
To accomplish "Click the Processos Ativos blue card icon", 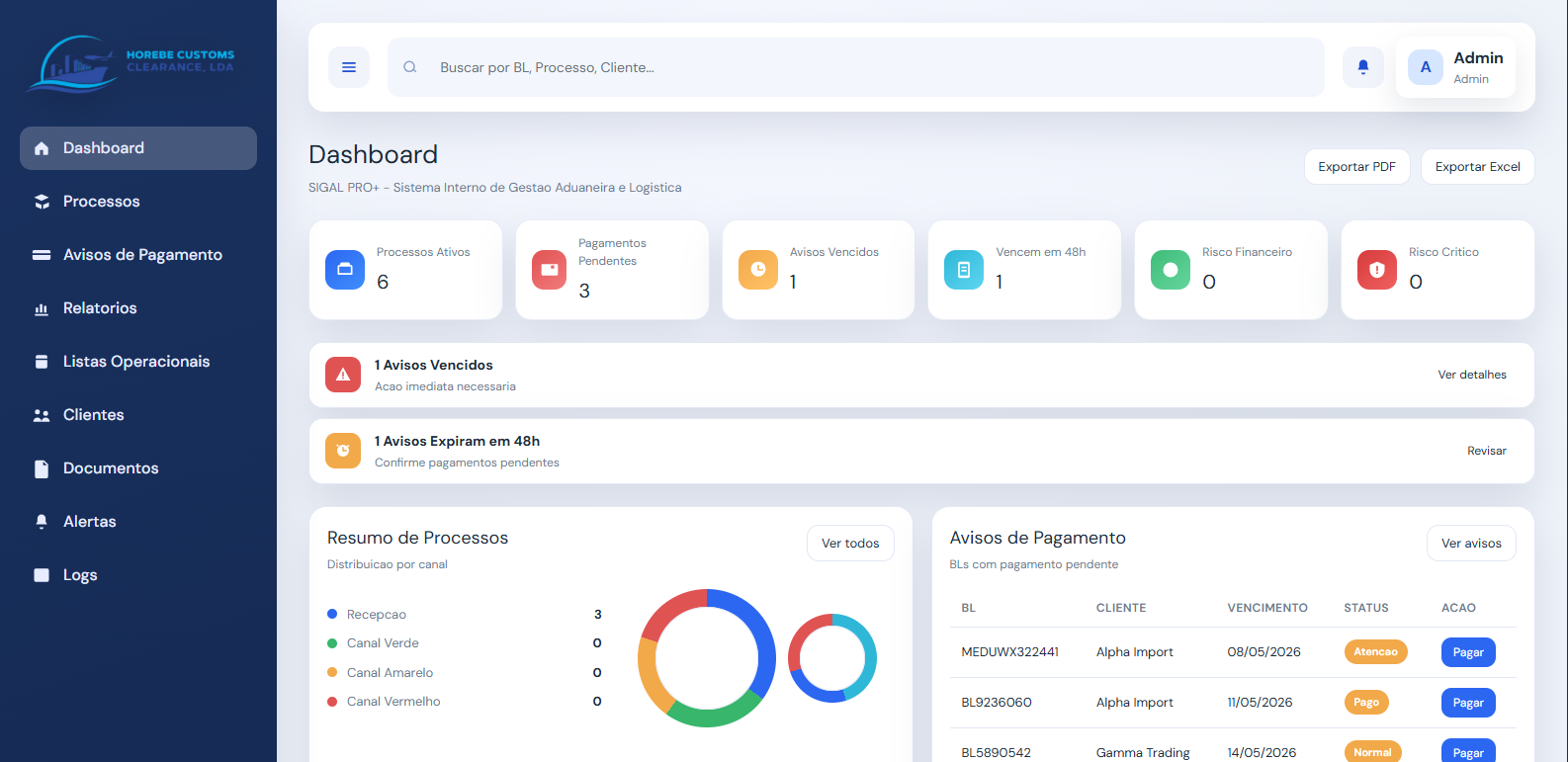I will point(345,270).
